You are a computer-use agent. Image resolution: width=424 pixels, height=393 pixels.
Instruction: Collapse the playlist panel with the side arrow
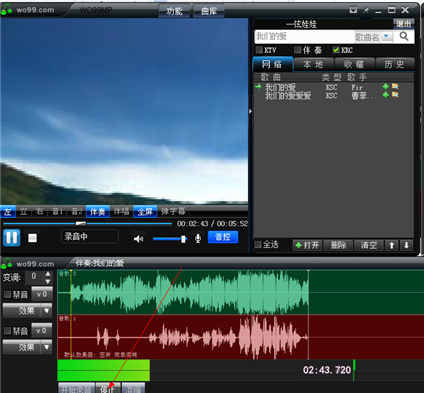click(x=250, y=111)
